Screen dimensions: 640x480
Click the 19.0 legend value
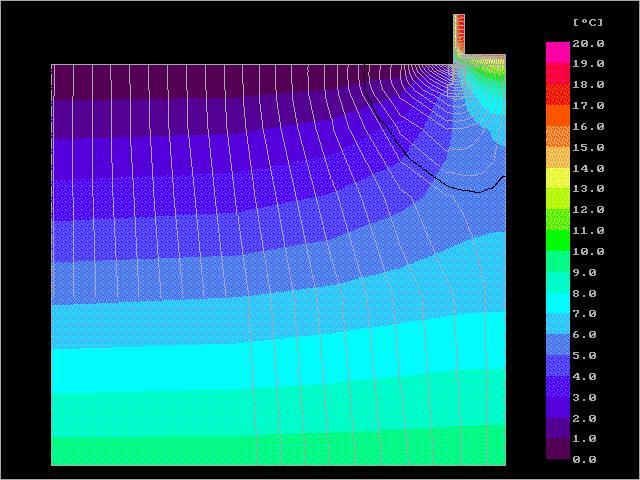tap(588, 64)
